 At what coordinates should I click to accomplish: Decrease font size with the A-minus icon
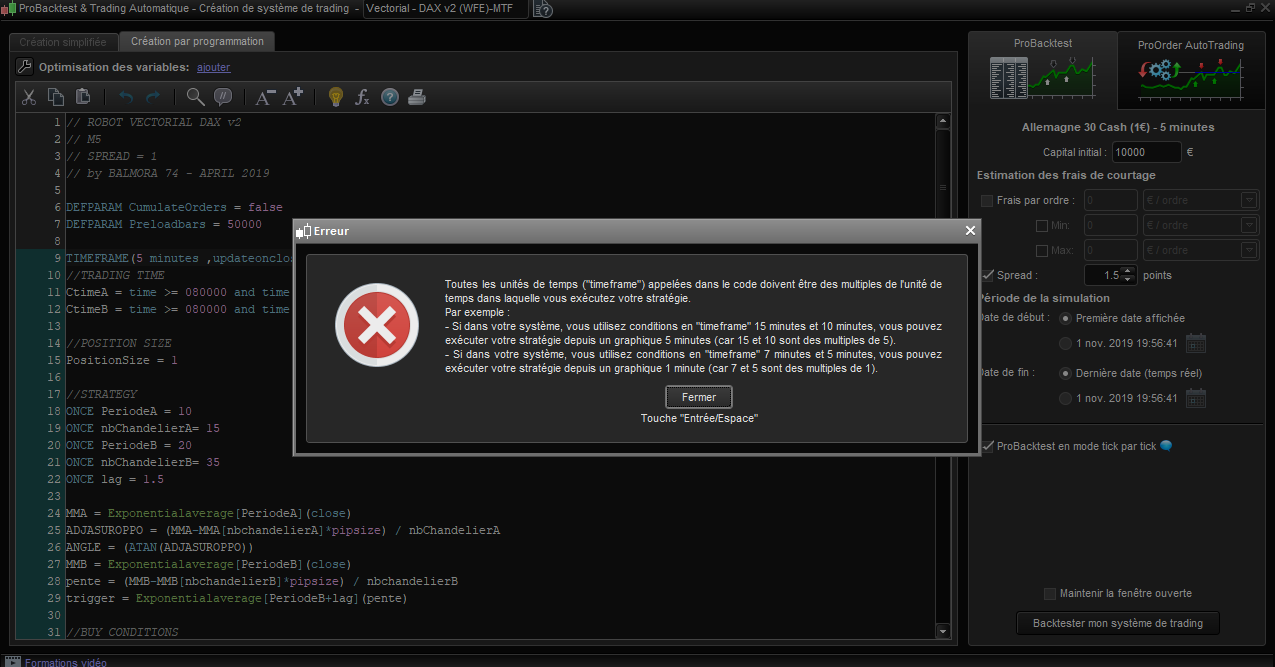click(x=265, y=97)
